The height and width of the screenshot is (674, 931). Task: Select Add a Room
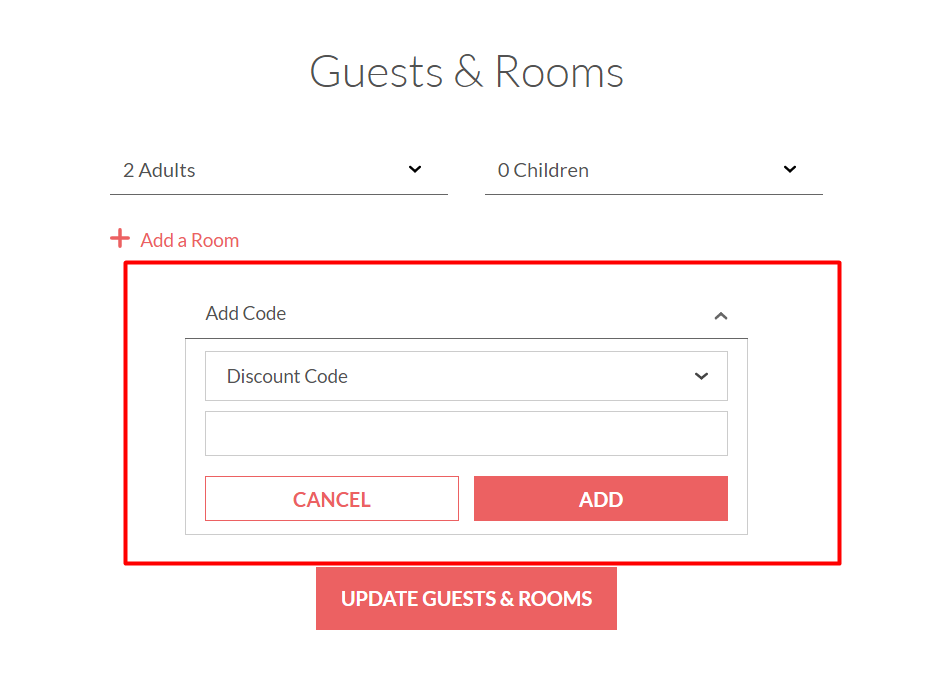(x=189, y=240)
